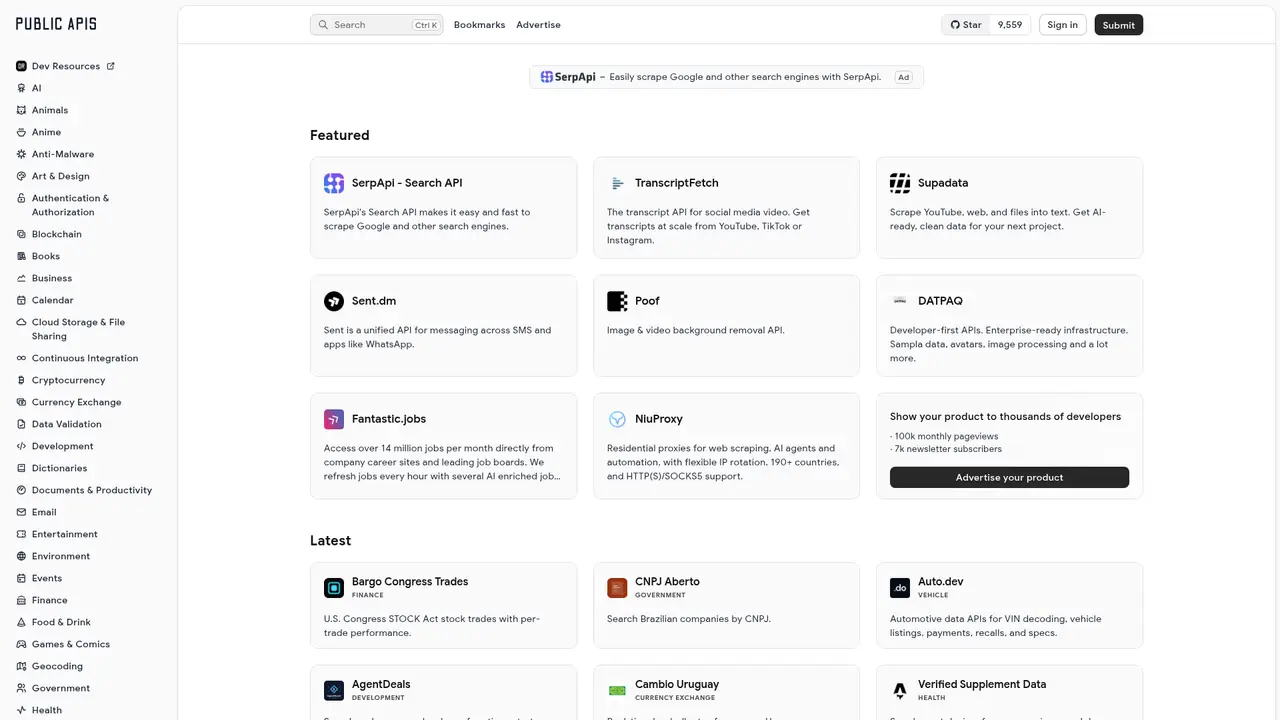Click the DATPAQ logo icon
Screen dimensions: 1280x720
point(900,301)
